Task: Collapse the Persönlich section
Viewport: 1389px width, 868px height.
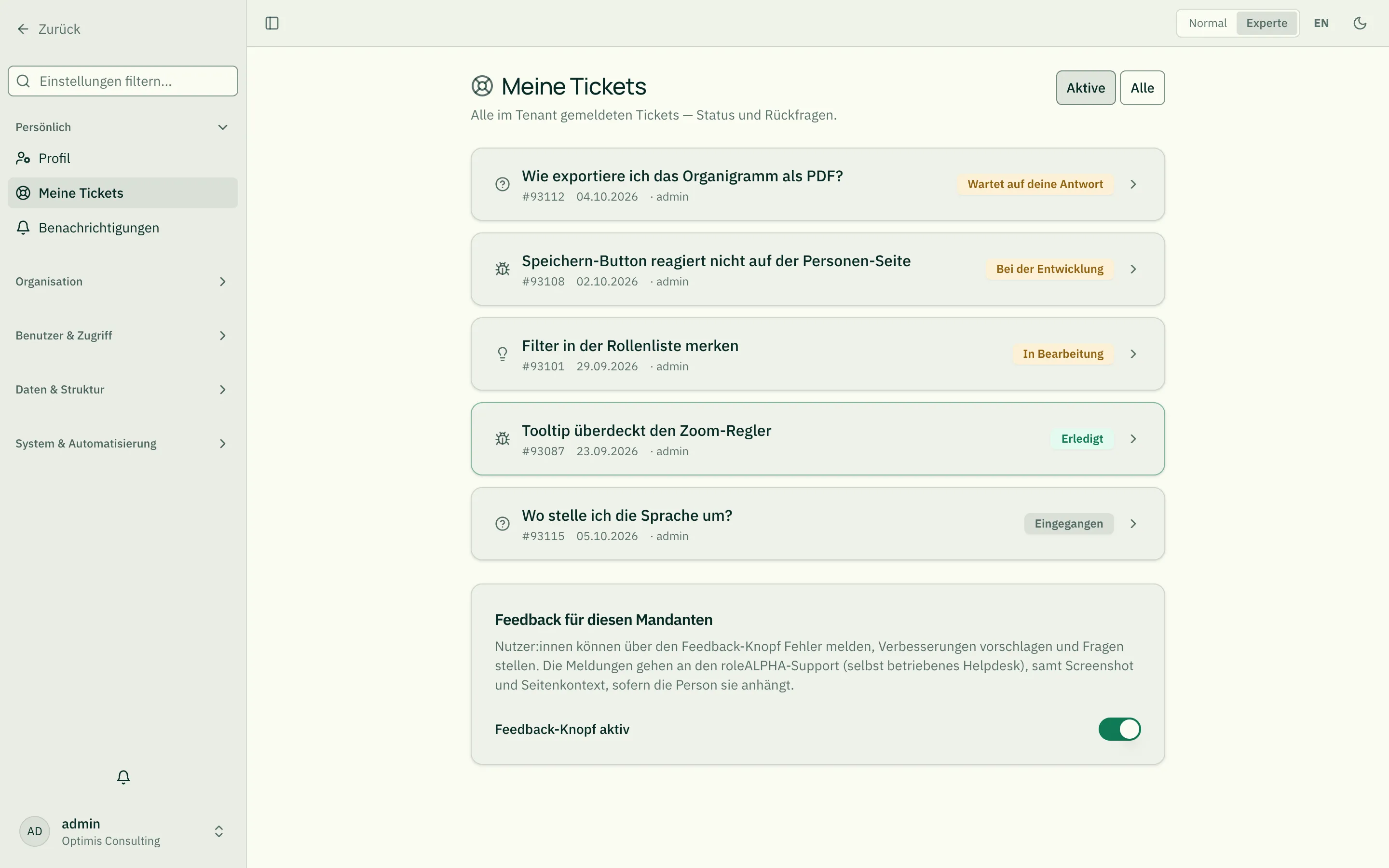Action: pyautogui.click(x=122, y=127)
